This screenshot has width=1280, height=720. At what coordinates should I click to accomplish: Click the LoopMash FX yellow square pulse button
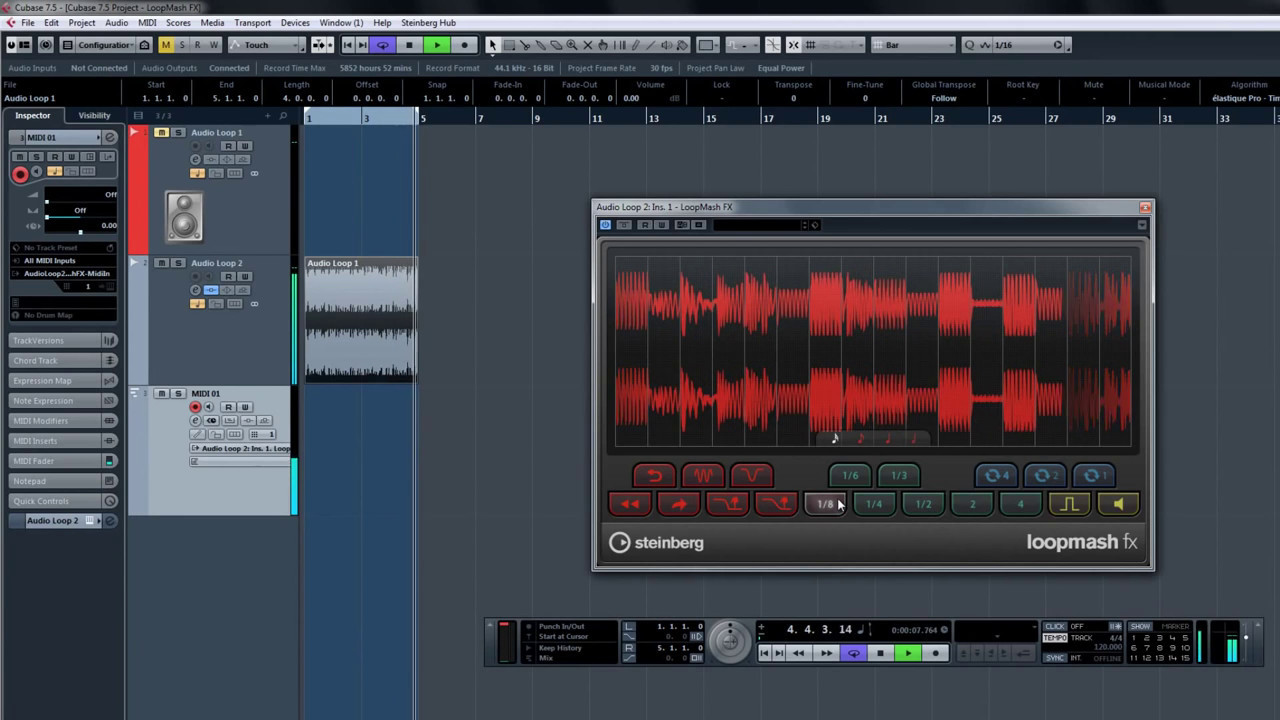pos(1070,504)
